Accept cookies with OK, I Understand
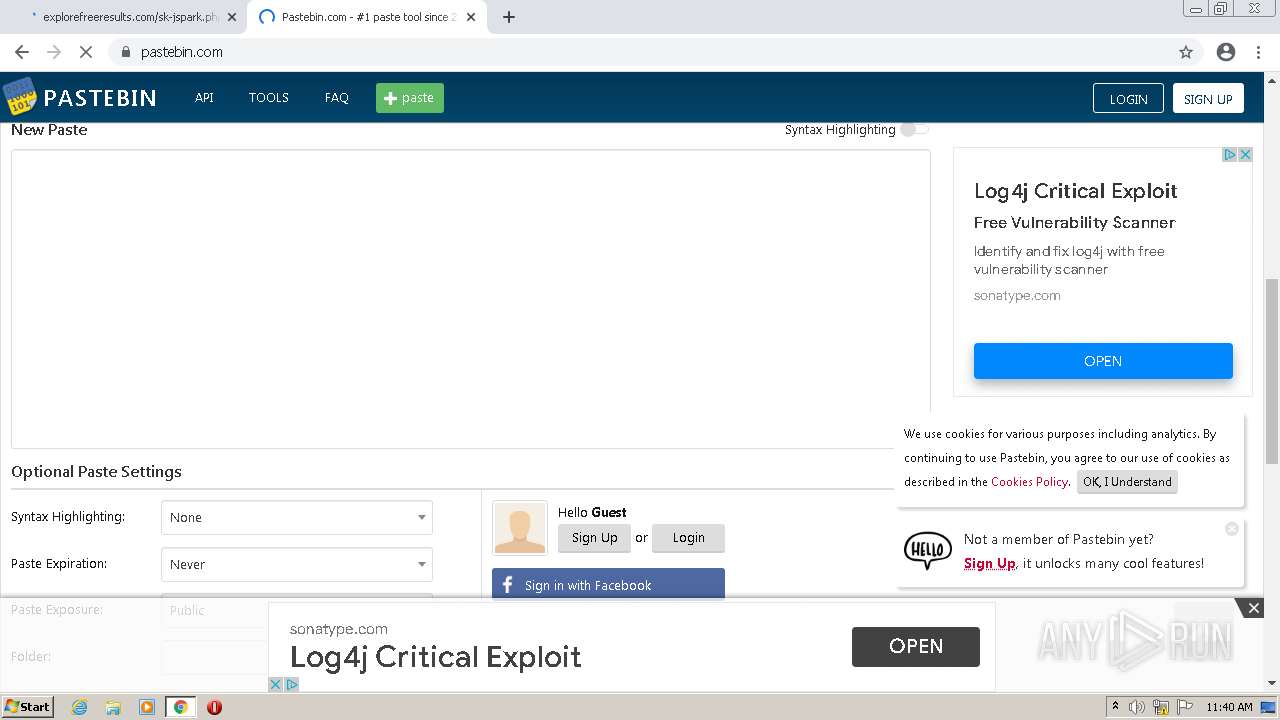The image size is (1280, 720). [x=1127, y=482]
